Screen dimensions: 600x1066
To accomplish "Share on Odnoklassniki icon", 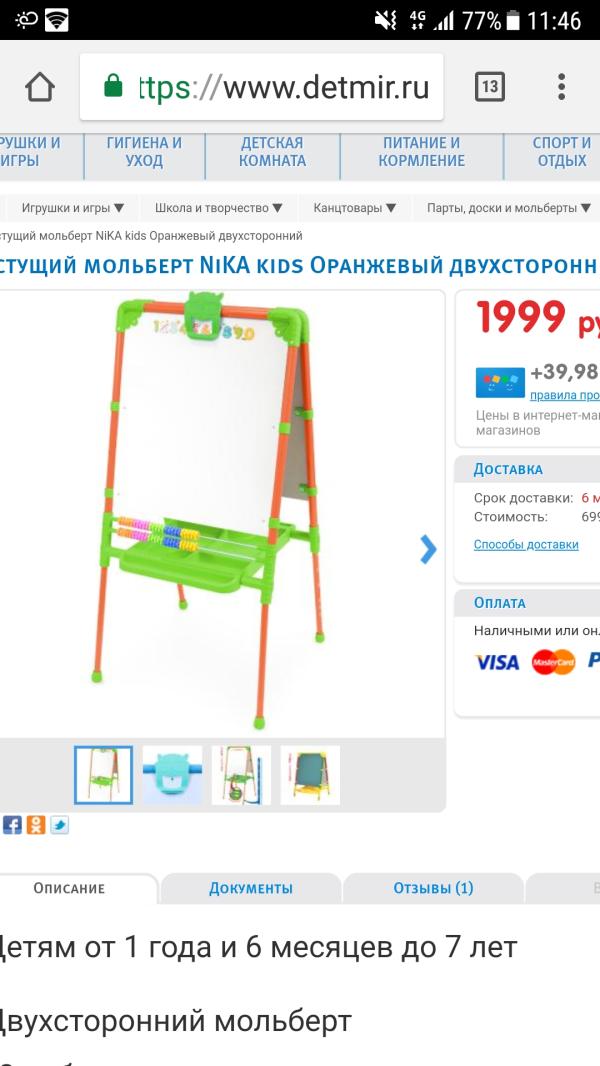I will coord(36,825).
